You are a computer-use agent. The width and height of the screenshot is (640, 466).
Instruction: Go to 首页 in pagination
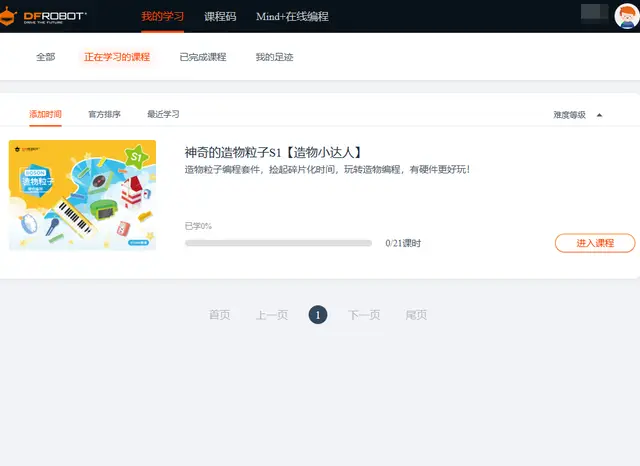(220, 315)
